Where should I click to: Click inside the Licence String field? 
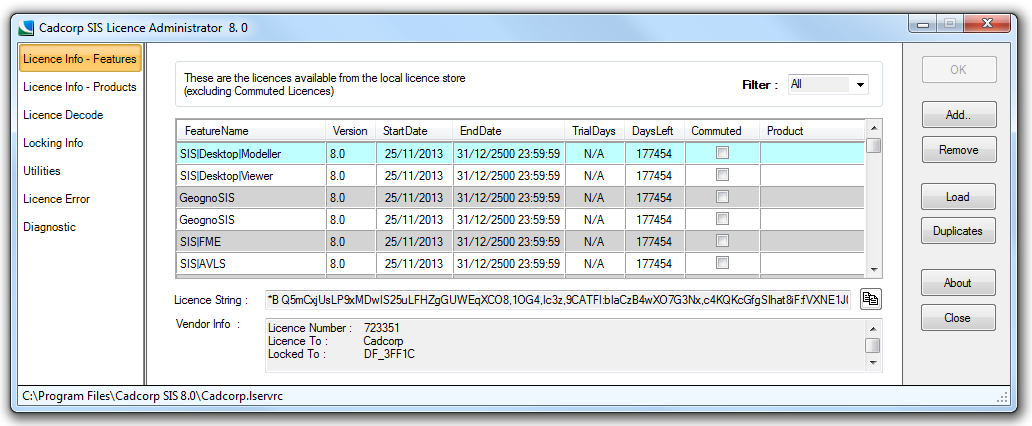point(558,300)
